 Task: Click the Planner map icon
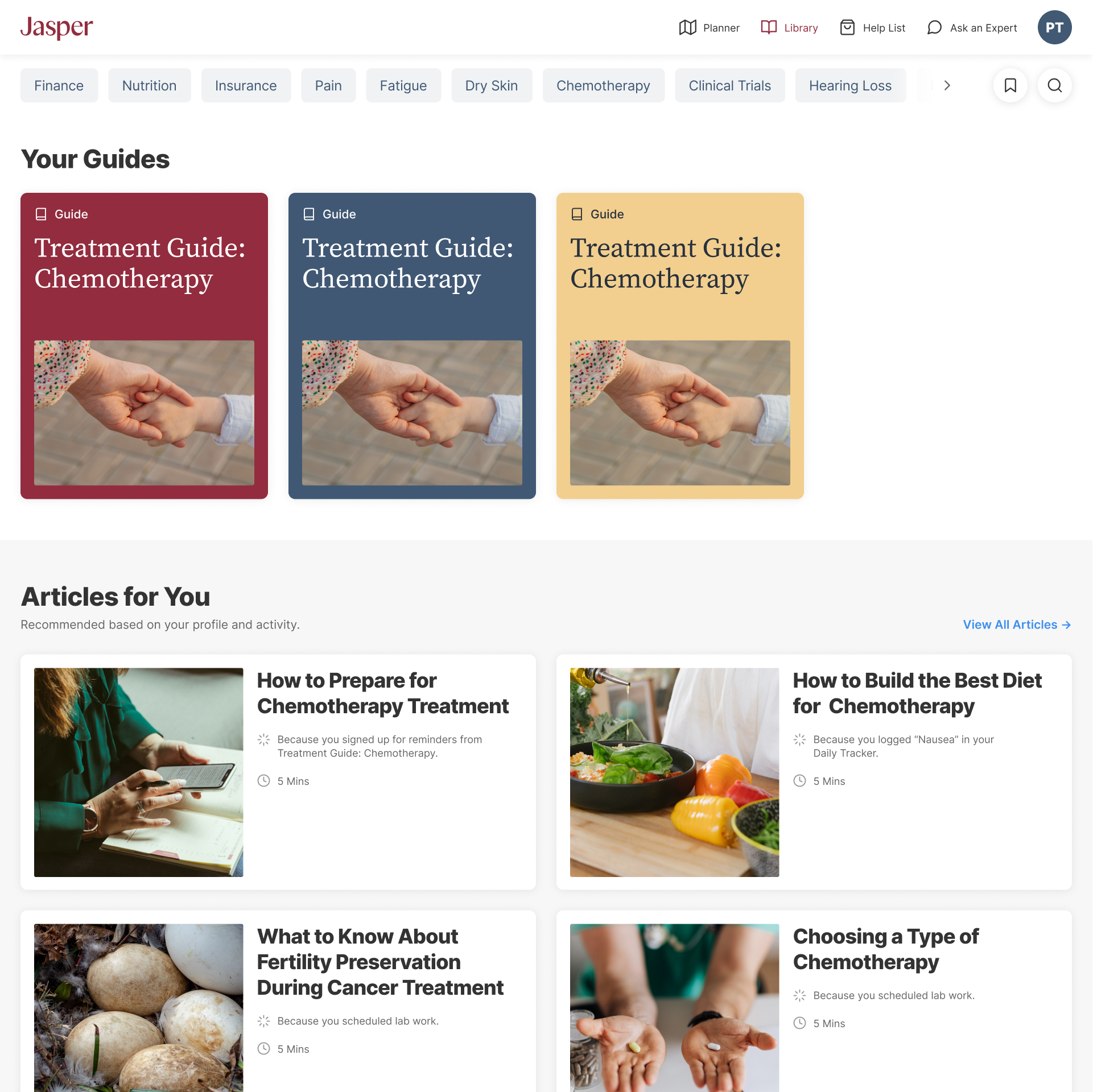tap(688, 27)
